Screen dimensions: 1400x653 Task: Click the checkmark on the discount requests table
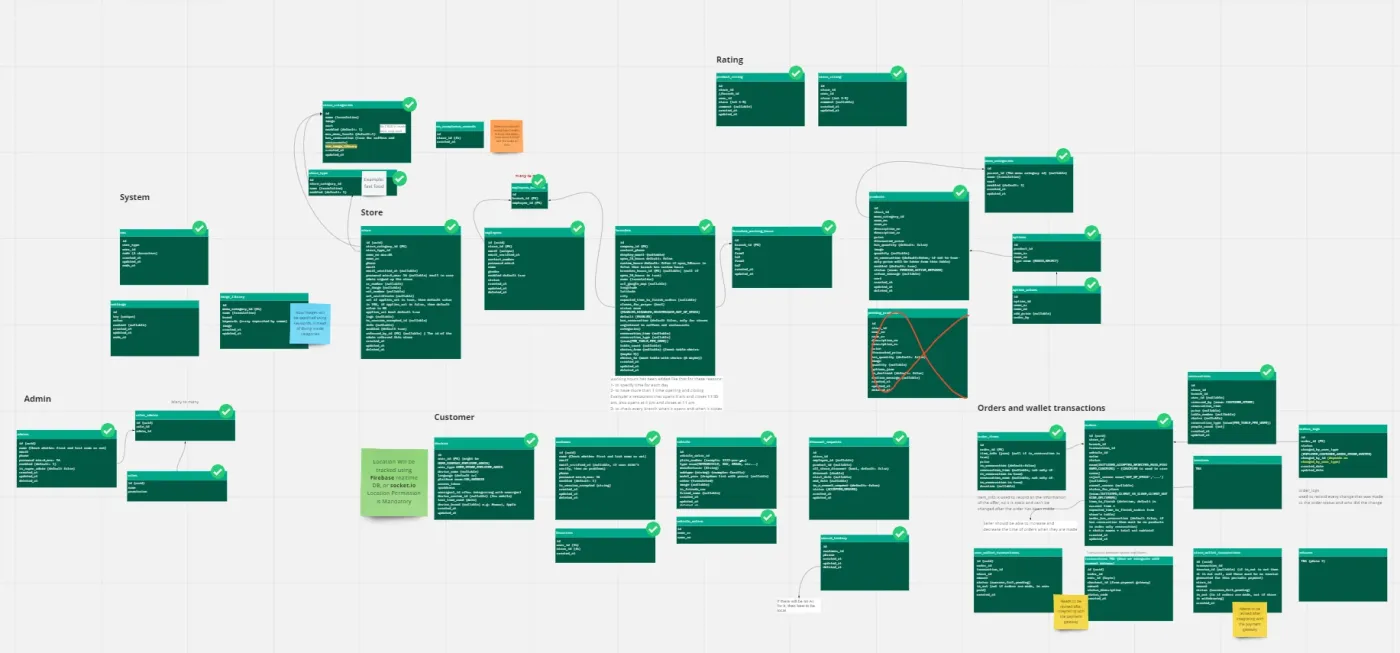[x=897, y=439]
